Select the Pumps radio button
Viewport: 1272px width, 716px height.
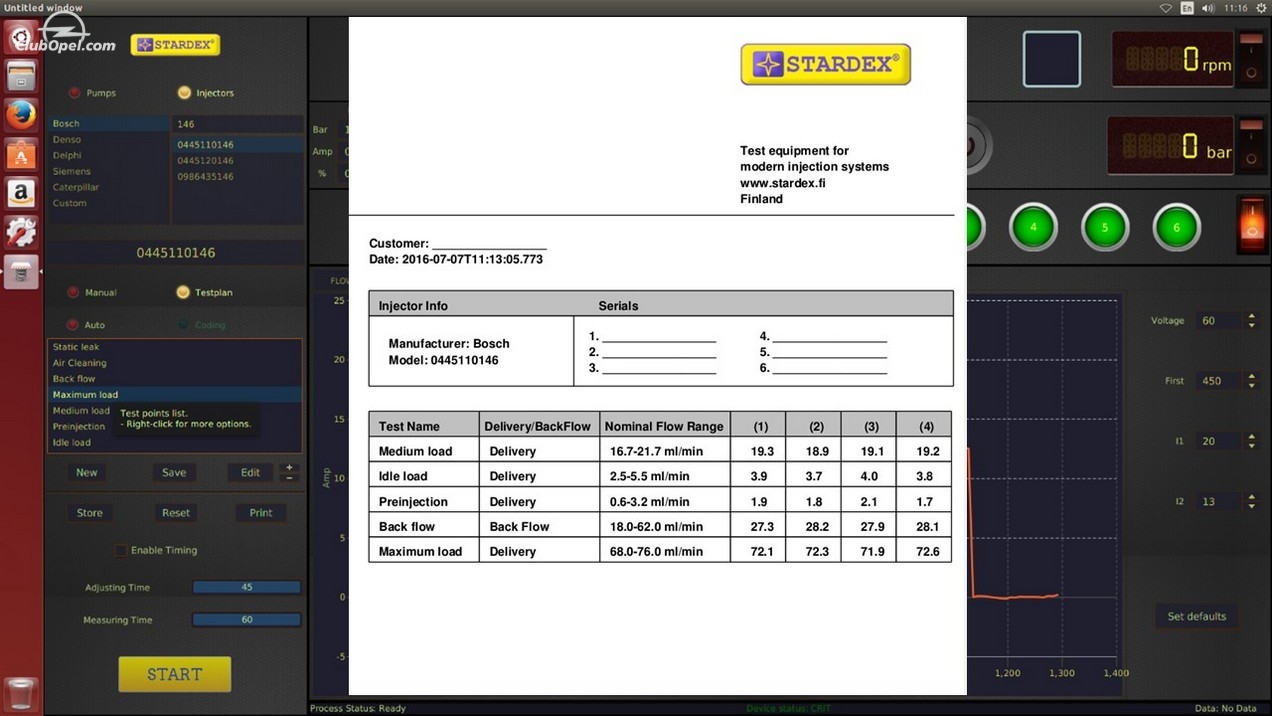[x=74, y=93]
